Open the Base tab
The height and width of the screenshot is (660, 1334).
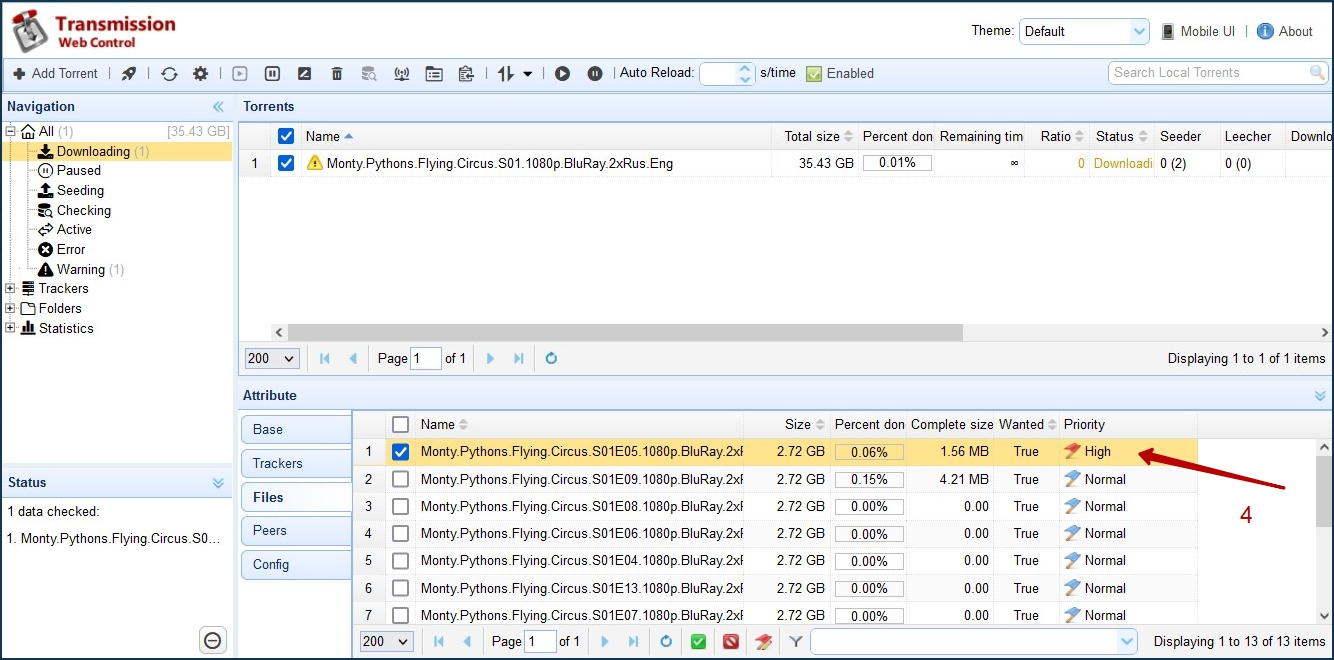point(296,430)
